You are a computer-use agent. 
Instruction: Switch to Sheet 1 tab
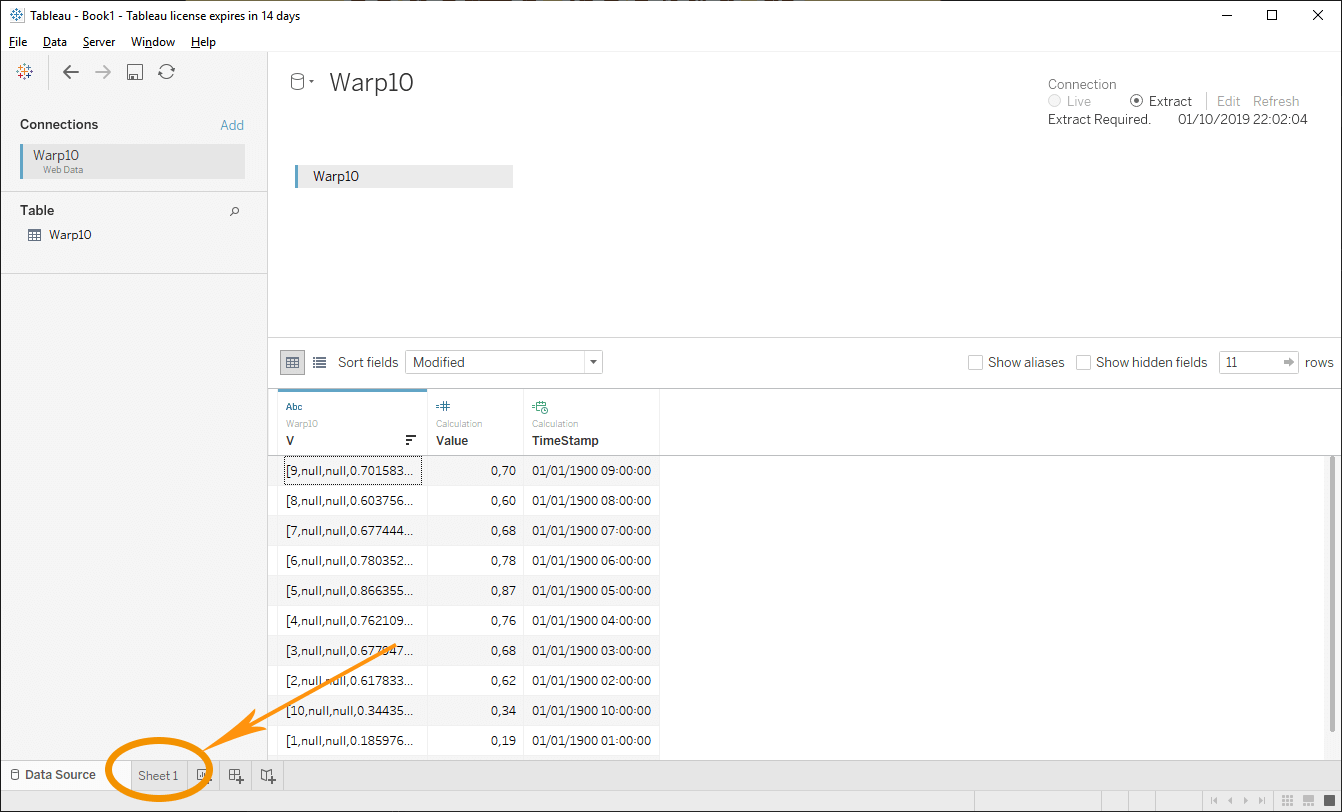click(x=157, y=775)
